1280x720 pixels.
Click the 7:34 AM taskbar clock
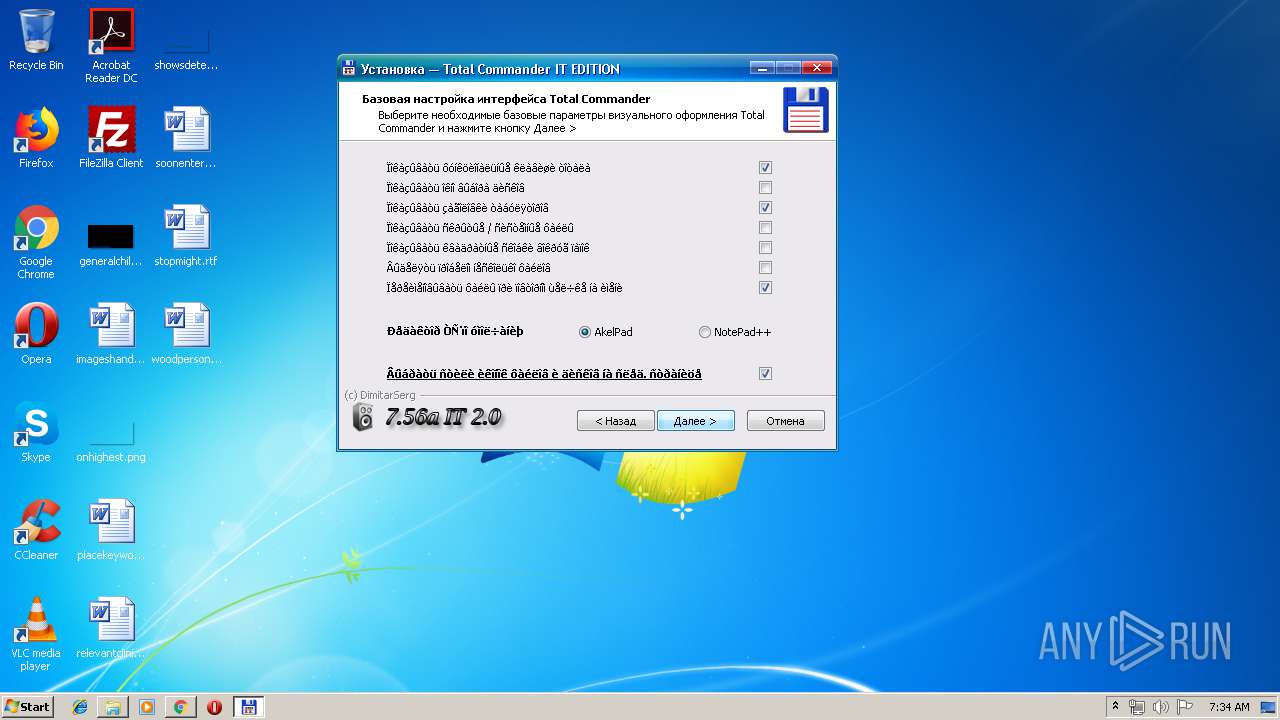click(1229, 707)
